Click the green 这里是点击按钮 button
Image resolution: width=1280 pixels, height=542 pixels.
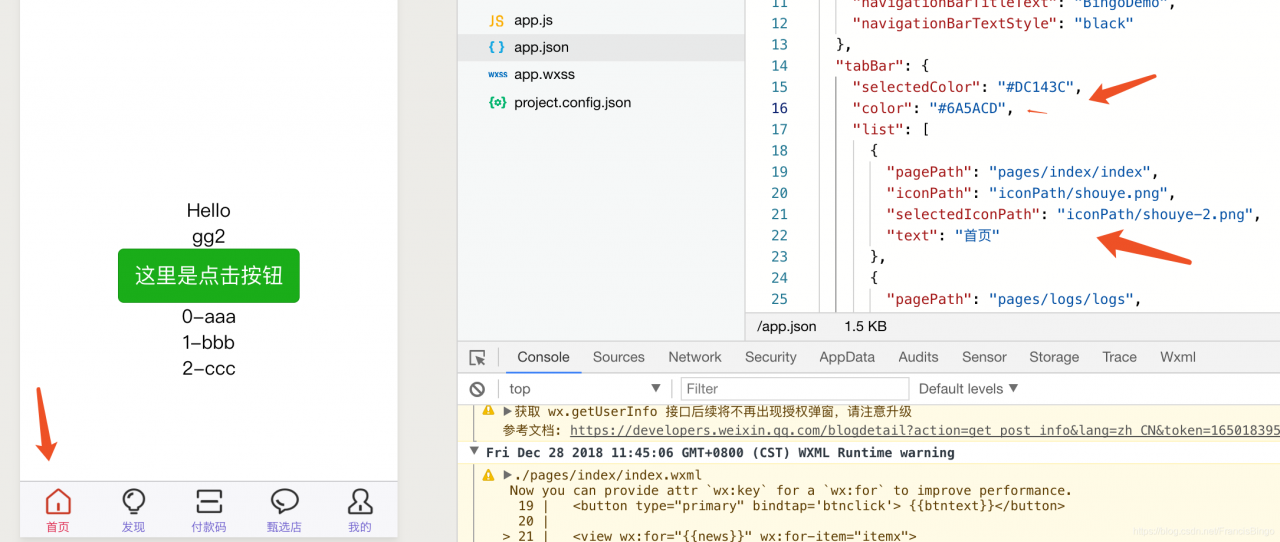pos(209,276)
